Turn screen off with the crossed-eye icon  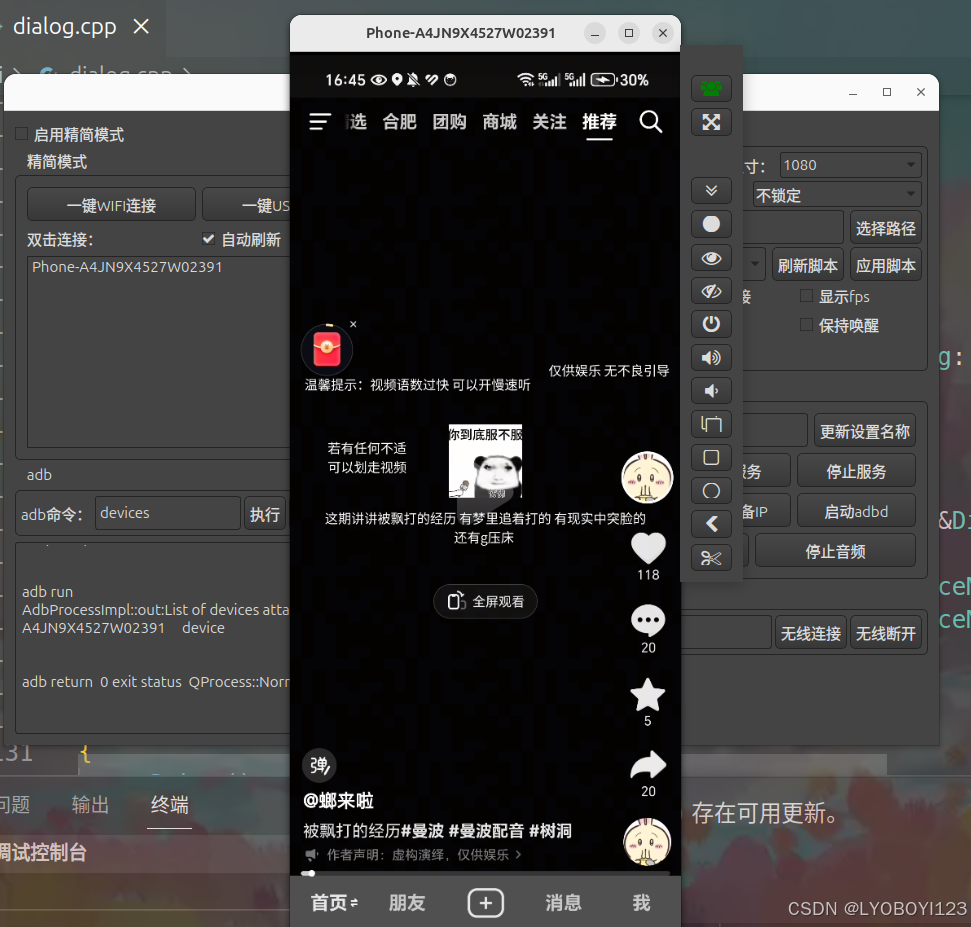point(711,290)
